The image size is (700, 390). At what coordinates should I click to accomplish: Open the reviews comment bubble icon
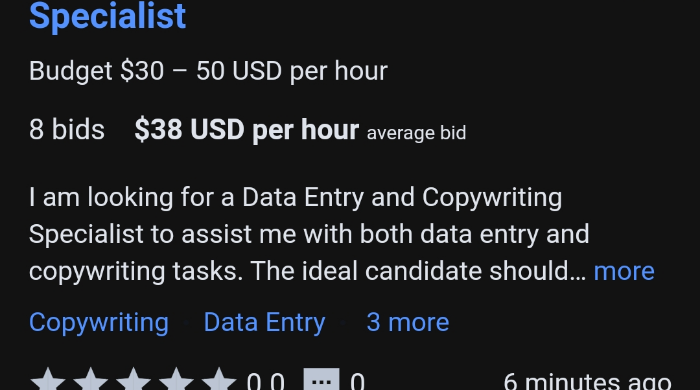(321, 380)
